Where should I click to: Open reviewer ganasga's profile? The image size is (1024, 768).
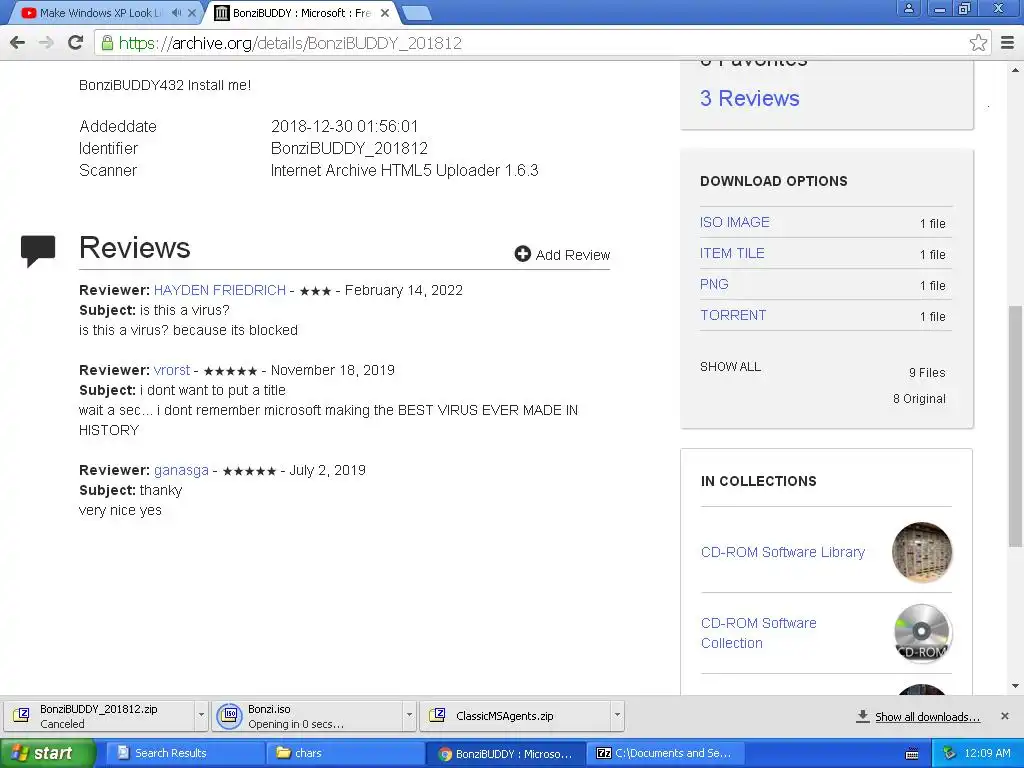click(x=182, y=470)
